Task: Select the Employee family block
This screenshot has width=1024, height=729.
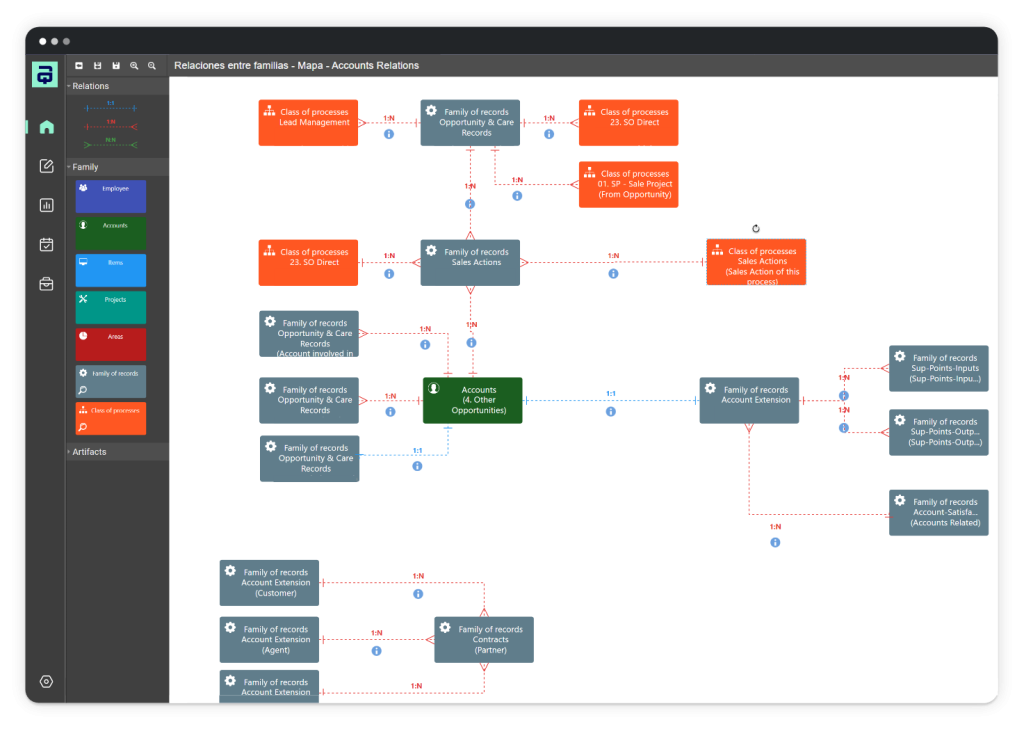Action: pos(110,196)
